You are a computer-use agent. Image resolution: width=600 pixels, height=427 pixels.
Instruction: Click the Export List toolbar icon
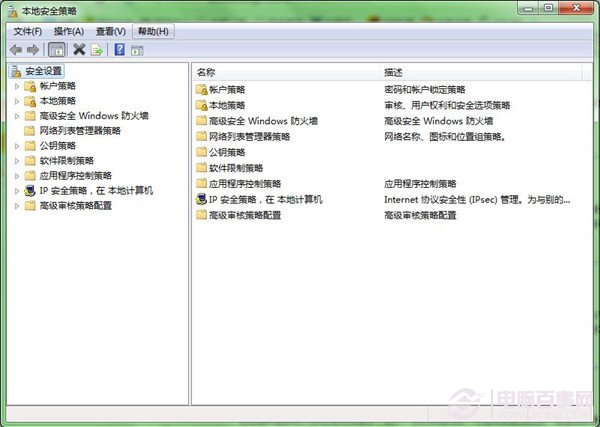97,49
